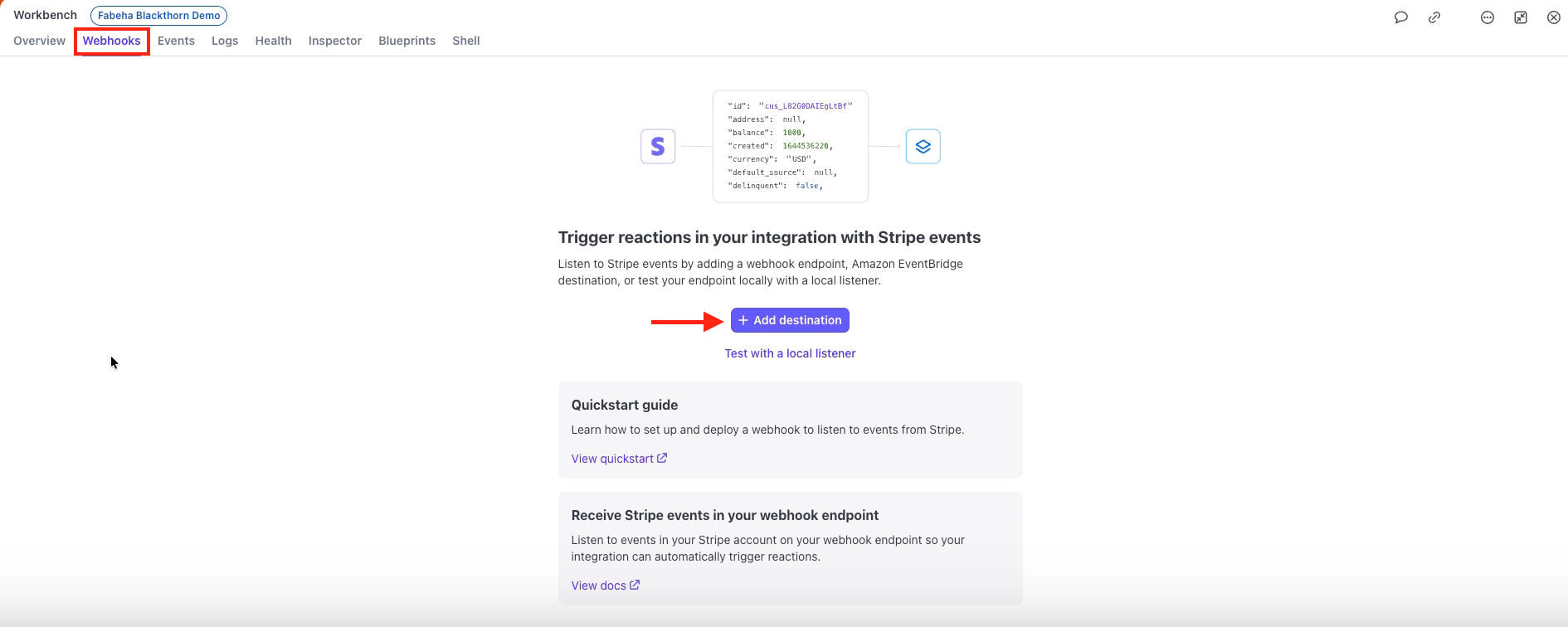Click the Fabeha Blackthorn Demo account badge

pyautogui.click(x=158, y=16)
